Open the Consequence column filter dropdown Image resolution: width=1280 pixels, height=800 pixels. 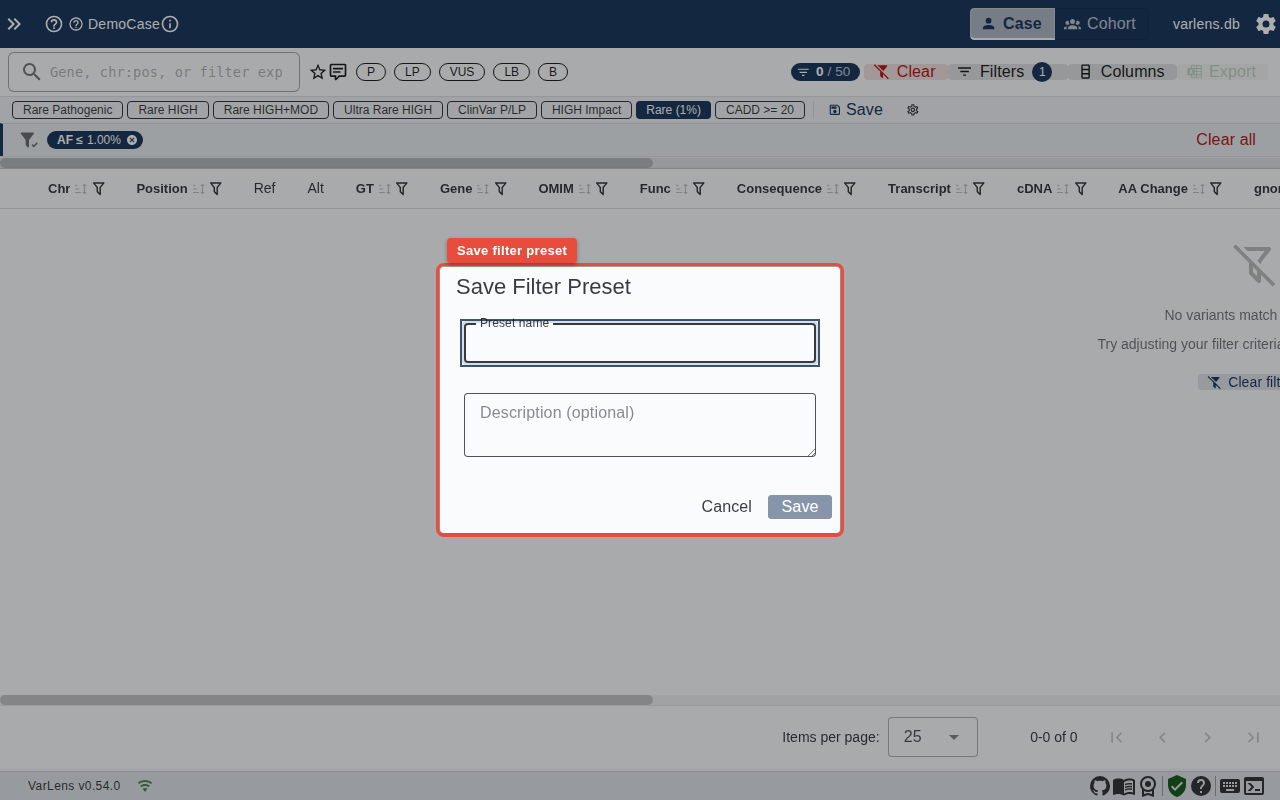tap(849, 188)
